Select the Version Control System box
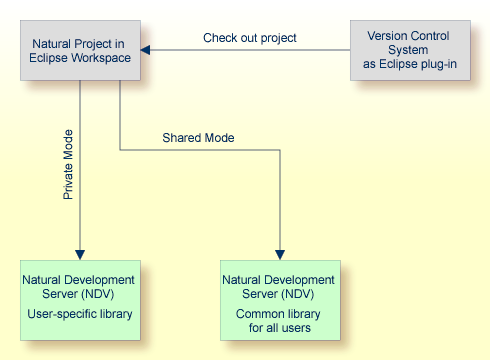The image size is (490, 360). click(x=410, y=50)
